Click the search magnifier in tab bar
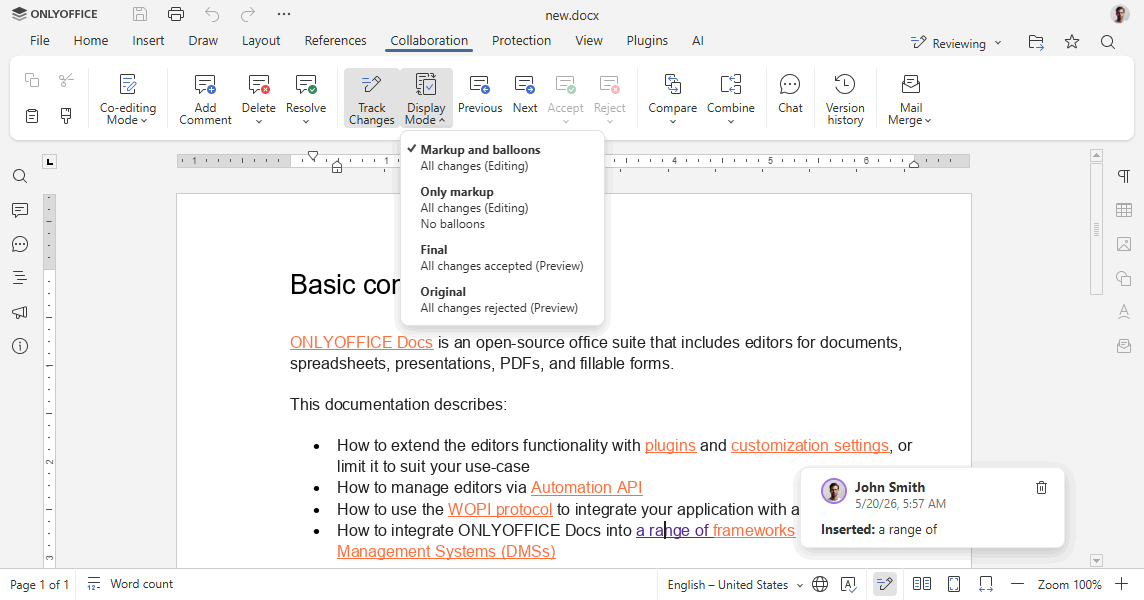This screenshot has width=1144, height=600. [1108, 42]
